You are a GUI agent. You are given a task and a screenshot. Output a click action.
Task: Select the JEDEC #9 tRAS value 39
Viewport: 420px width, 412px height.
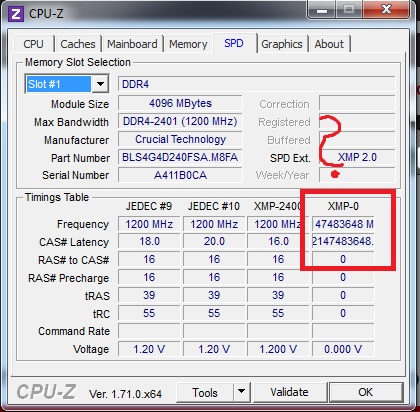(x=149, y=295)
